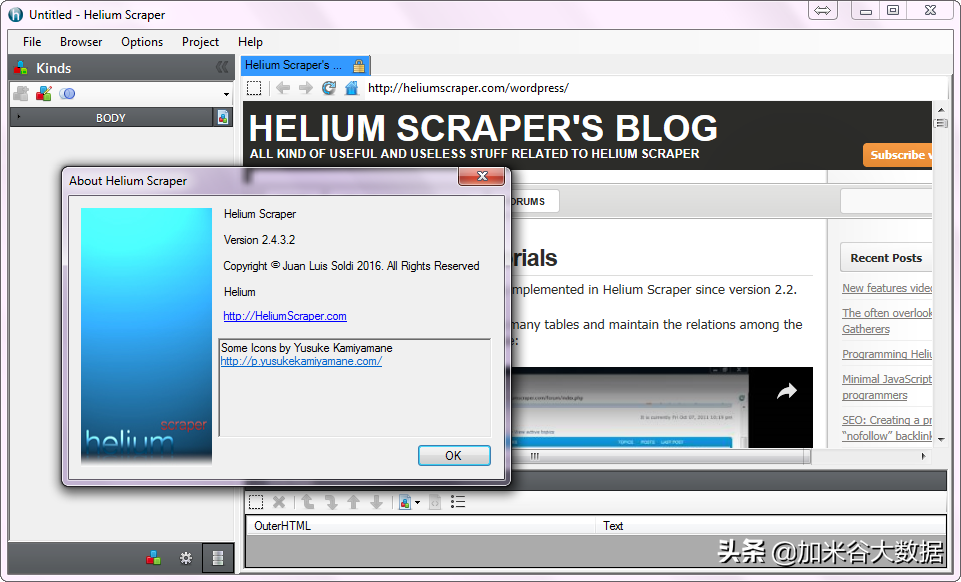Viewport: 961px width, 582px height.
Task: Click the bullet list icon in selection toolbar
Action: tap(458, 502)
